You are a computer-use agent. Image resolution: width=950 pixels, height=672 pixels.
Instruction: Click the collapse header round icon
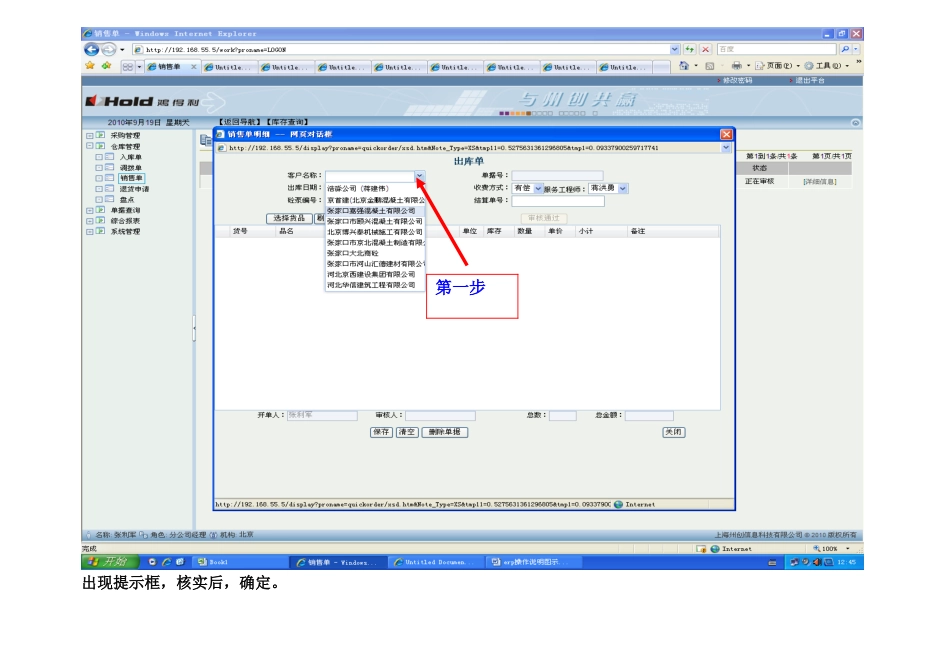(855, 122)
